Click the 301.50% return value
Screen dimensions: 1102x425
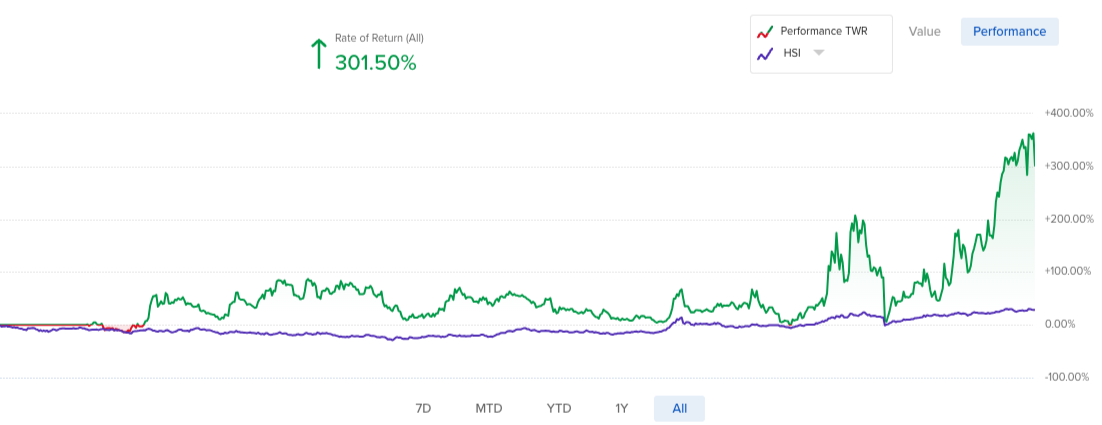[x=375, y=62]
